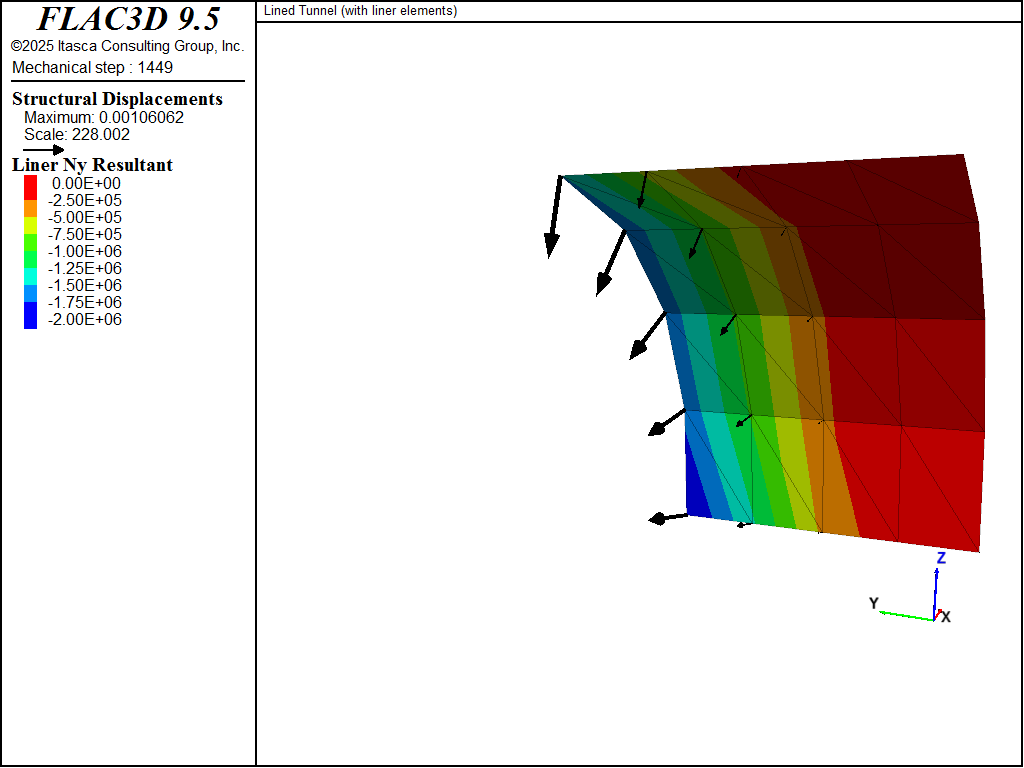This screenshot has height=768, width=1024.
Task: Click 'Maximum: 0.00106062' value
Action: tap(104, 118)
